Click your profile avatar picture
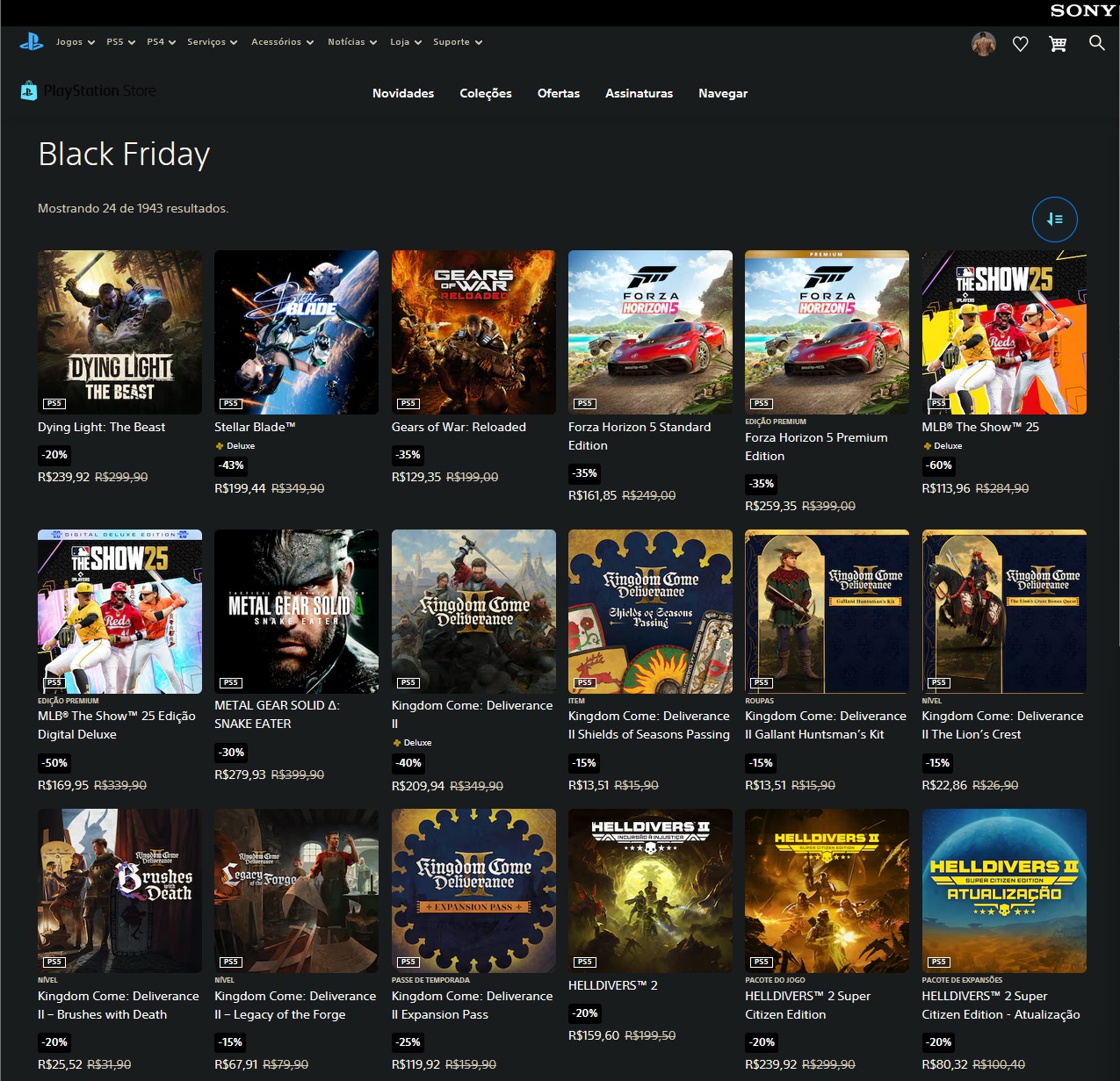The width and height of the screenshot is (1120, 1081). pyautogui.click(x=983, y=42)
